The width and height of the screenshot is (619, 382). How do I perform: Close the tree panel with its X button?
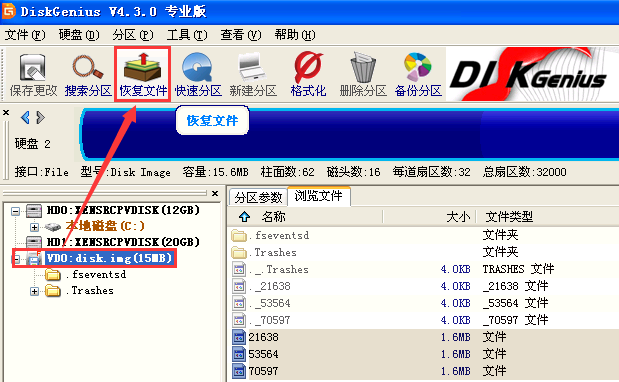[215, 193]
